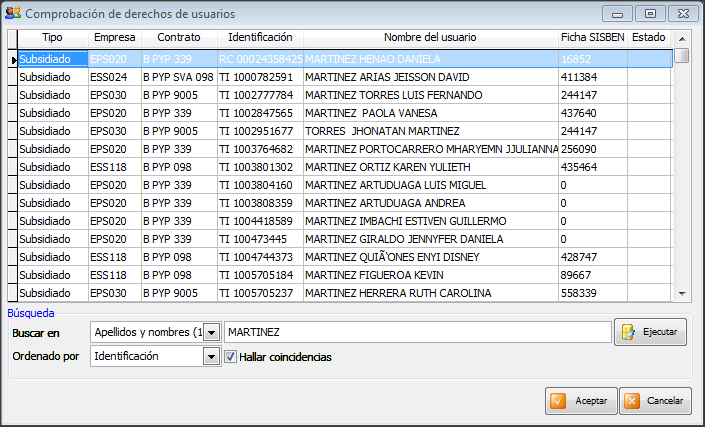705x427 pixels.
Task: Select the row TORRES JHONATAN MARTINEZ
Action: click(x=344, y=131)
